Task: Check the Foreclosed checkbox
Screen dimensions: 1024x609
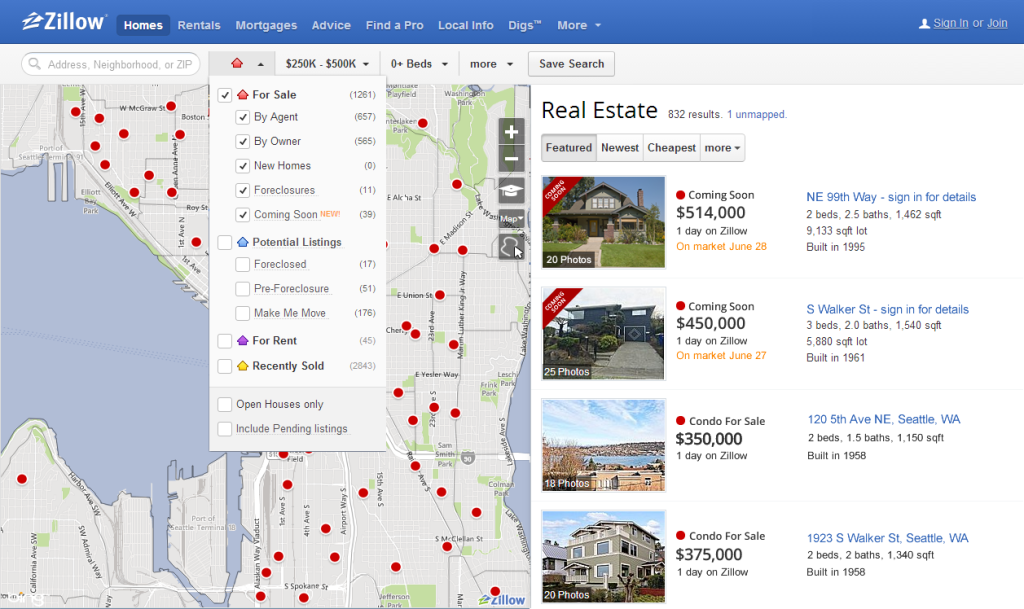Action: 242,264
